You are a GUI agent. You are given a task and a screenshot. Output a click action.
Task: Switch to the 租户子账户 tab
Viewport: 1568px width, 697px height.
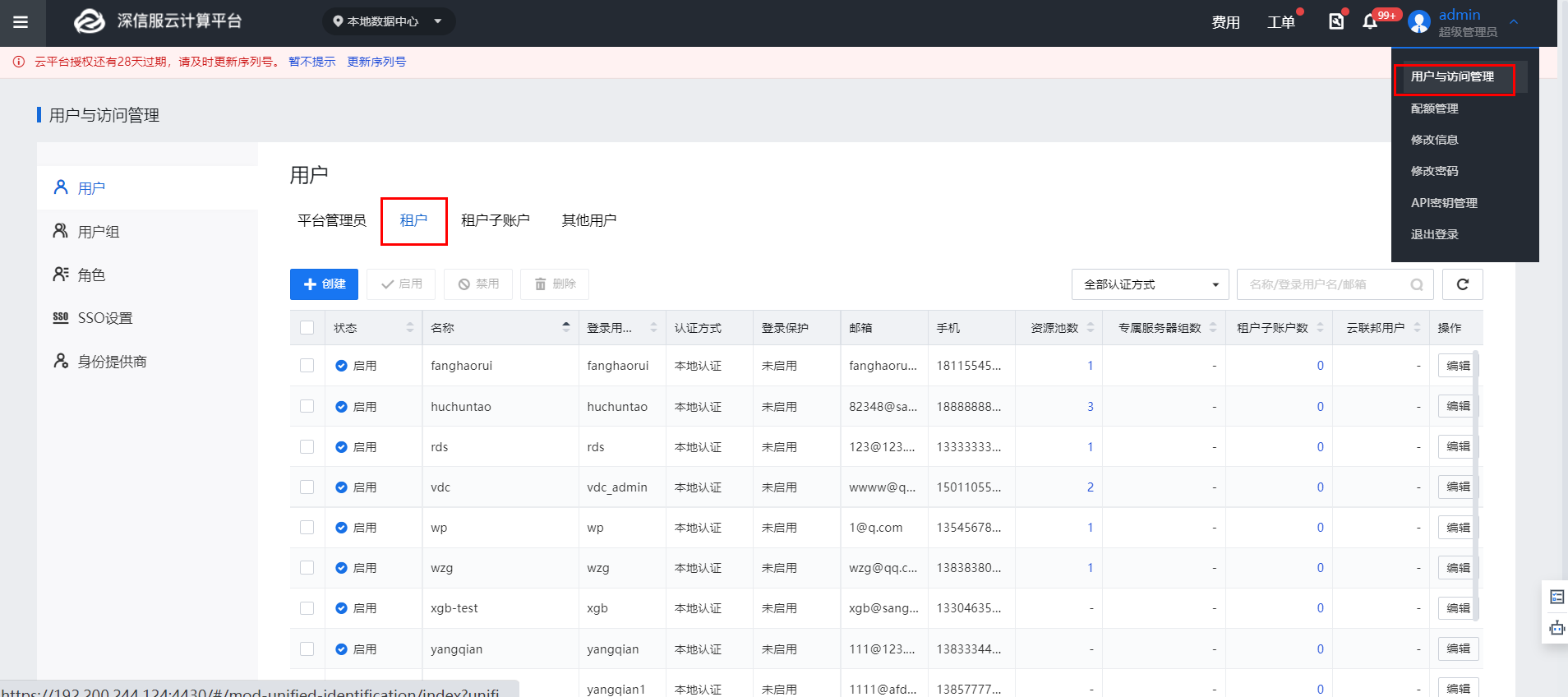click(x=496, y=220)
